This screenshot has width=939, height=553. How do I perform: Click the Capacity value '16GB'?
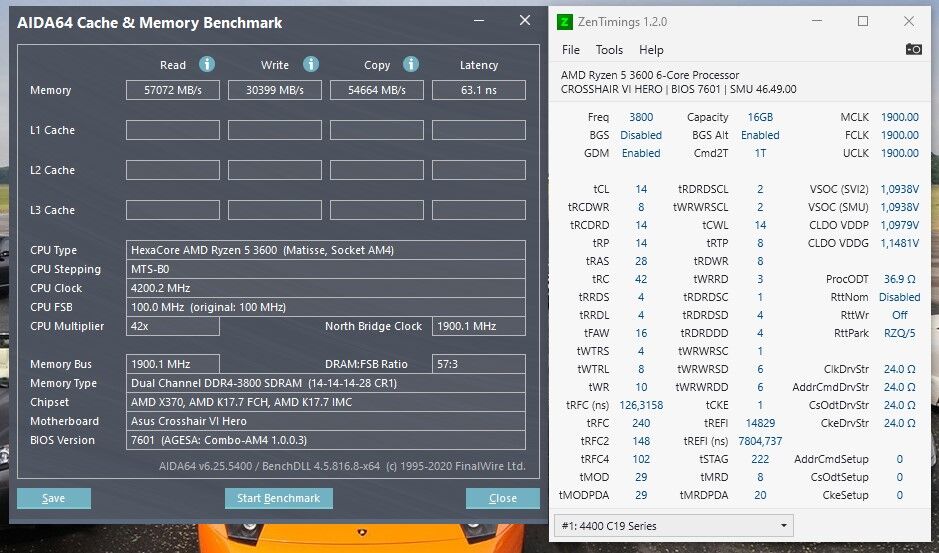[760, 117]
